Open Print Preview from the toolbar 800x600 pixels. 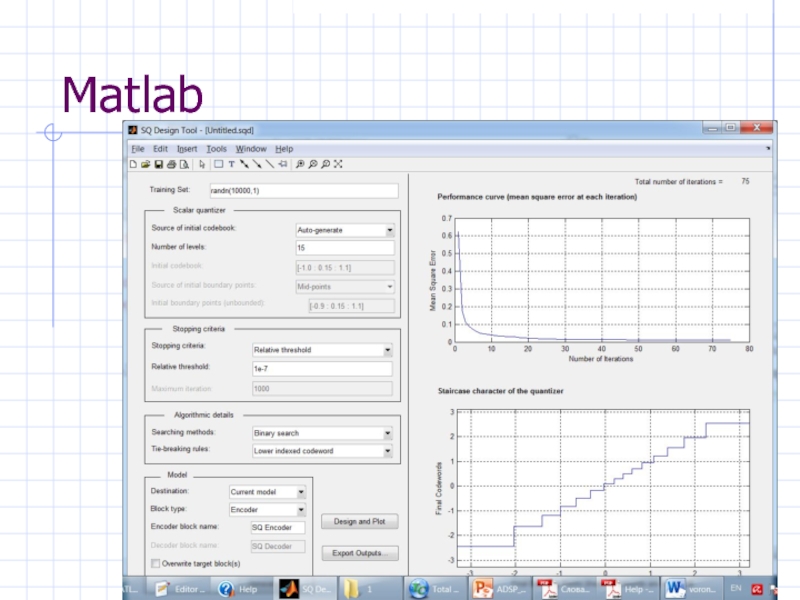[x=184, y=164]
